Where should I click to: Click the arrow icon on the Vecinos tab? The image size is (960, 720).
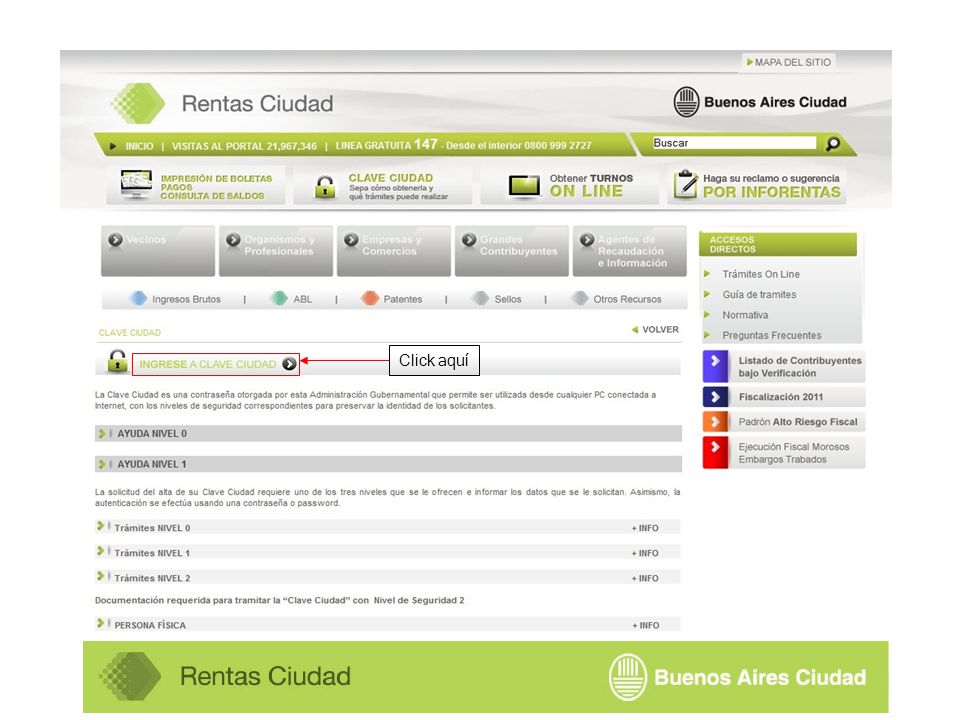115,240
